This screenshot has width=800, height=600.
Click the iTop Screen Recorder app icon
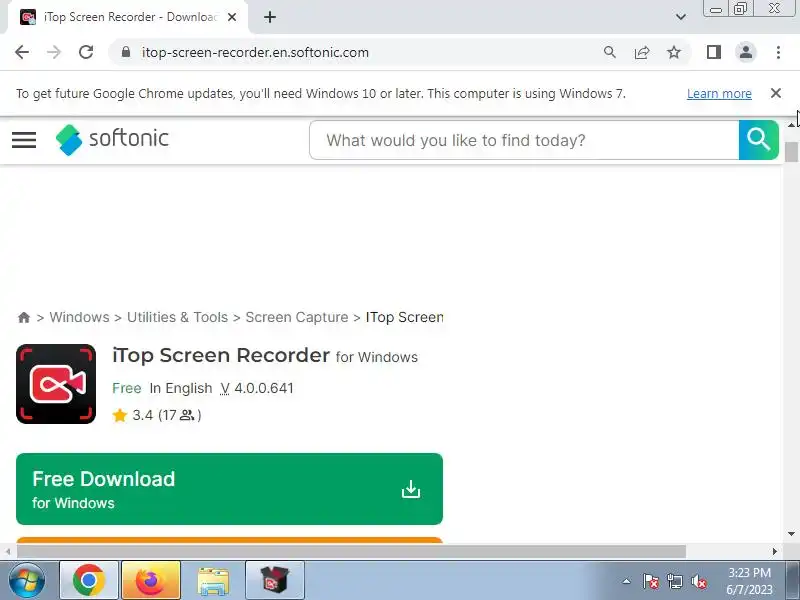(56, 384)
